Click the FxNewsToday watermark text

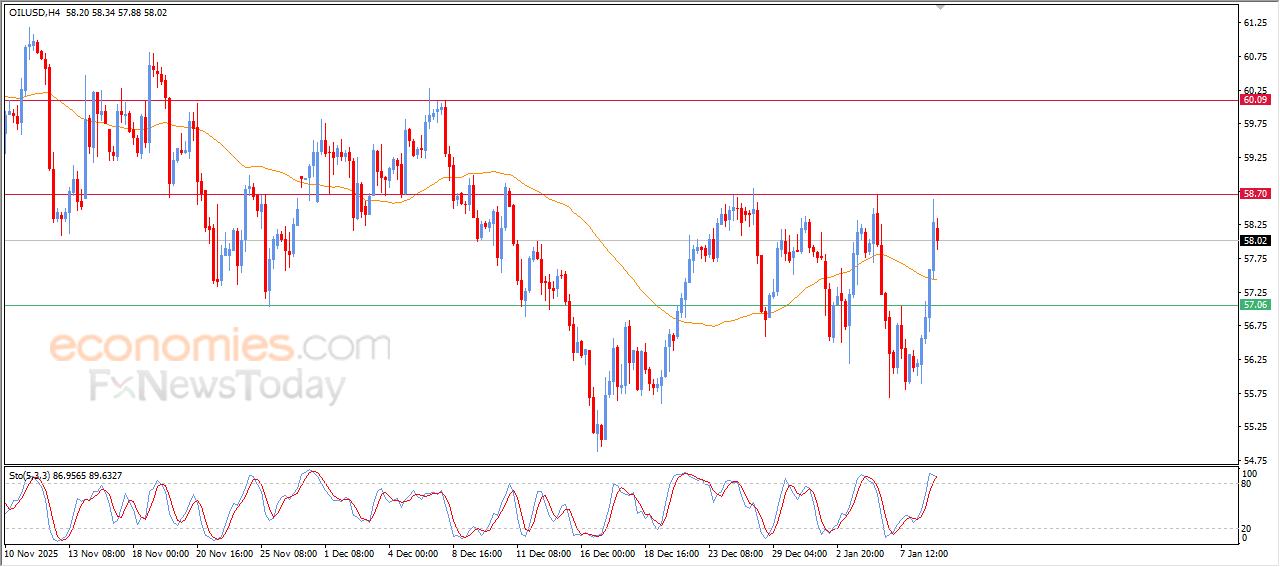pos(218,386)
